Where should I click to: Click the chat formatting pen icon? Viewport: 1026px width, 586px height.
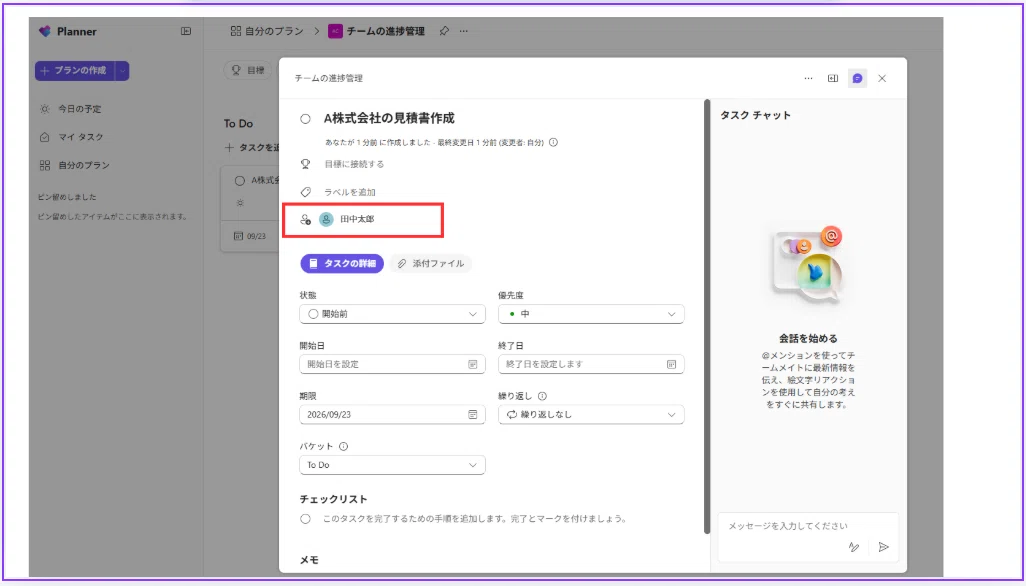tap(853, 547)
